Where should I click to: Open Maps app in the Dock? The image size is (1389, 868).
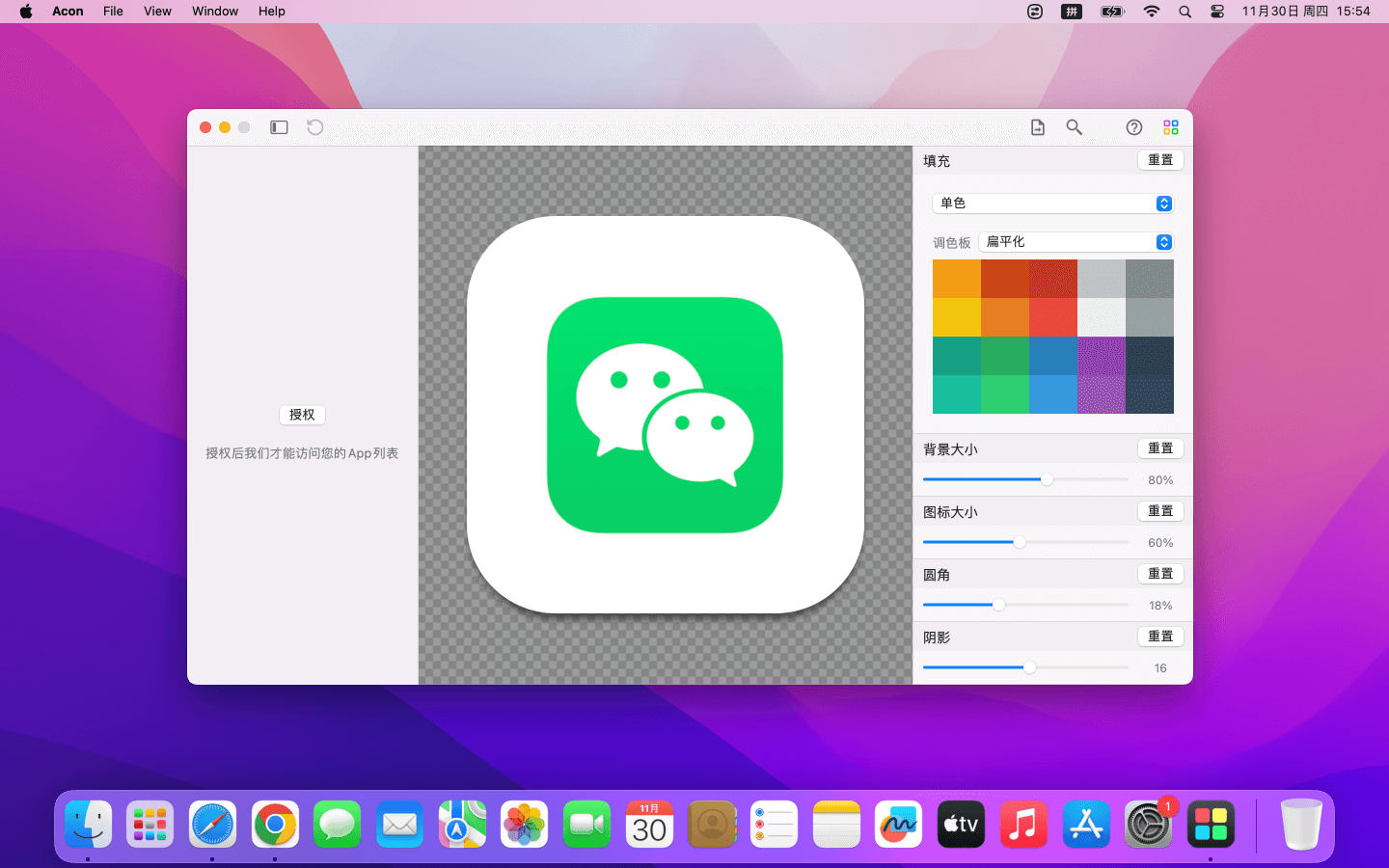click(462, 825)
